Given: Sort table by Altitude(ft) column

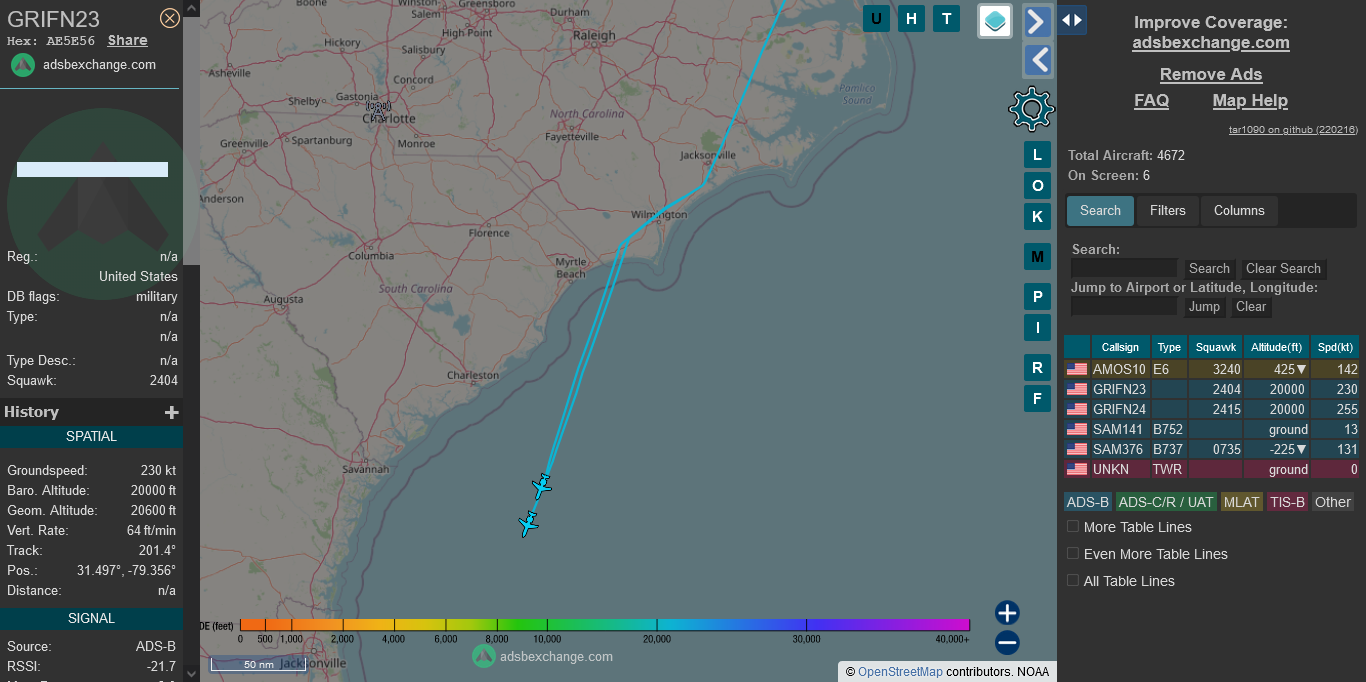Looking at the screenshot, I should coord(1277,347).
